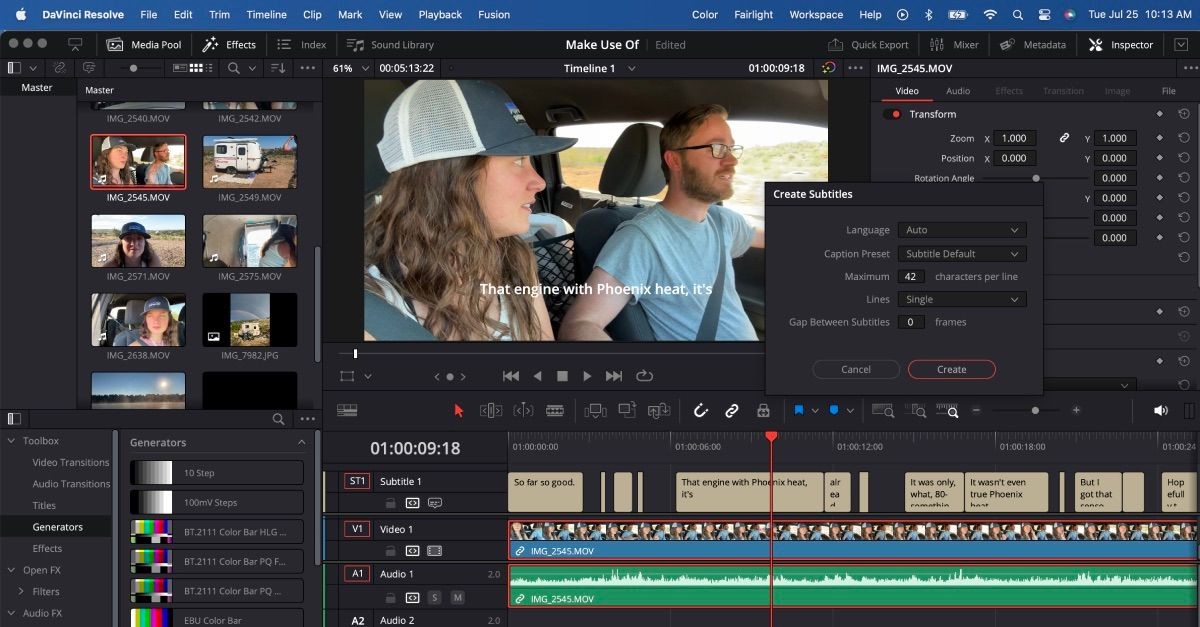Image resolution: width=1200 pixels, height=627 pixels.
Task: Open the Caption Preset dropdown
Action: [962, 254]
